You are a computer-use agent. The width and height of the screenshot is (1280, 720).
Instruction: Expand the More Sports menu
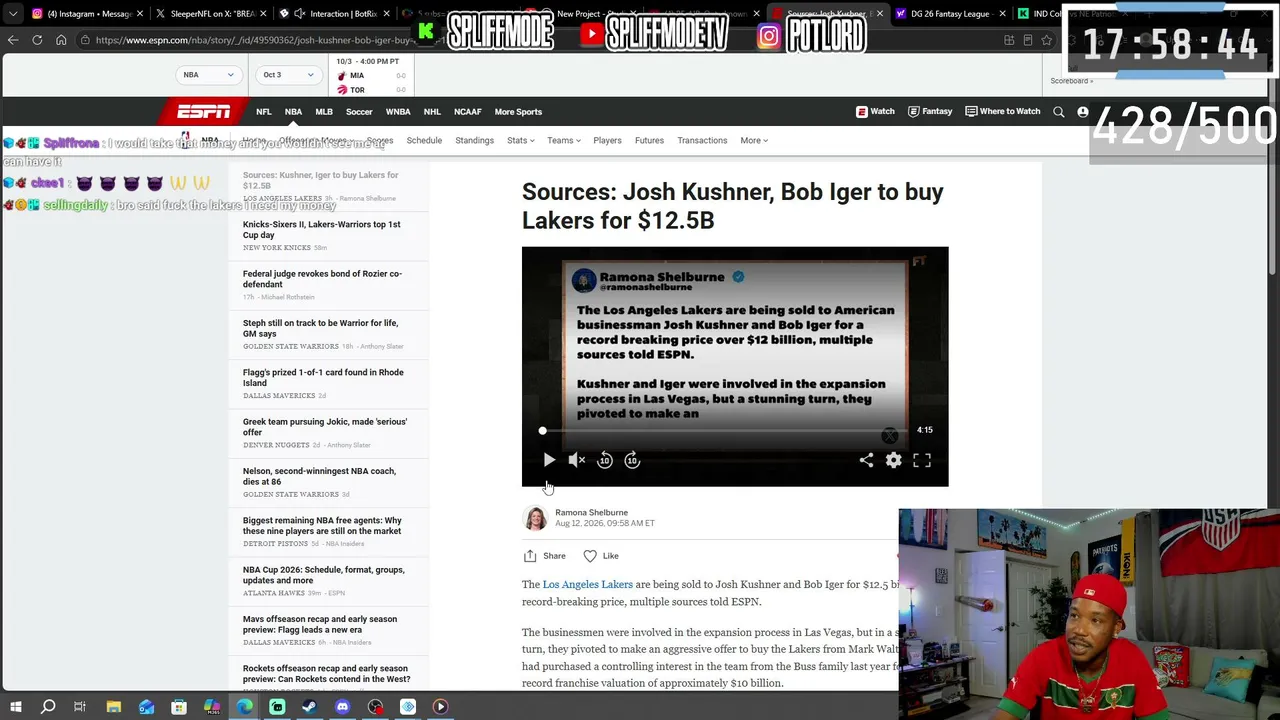click(518, 112)
